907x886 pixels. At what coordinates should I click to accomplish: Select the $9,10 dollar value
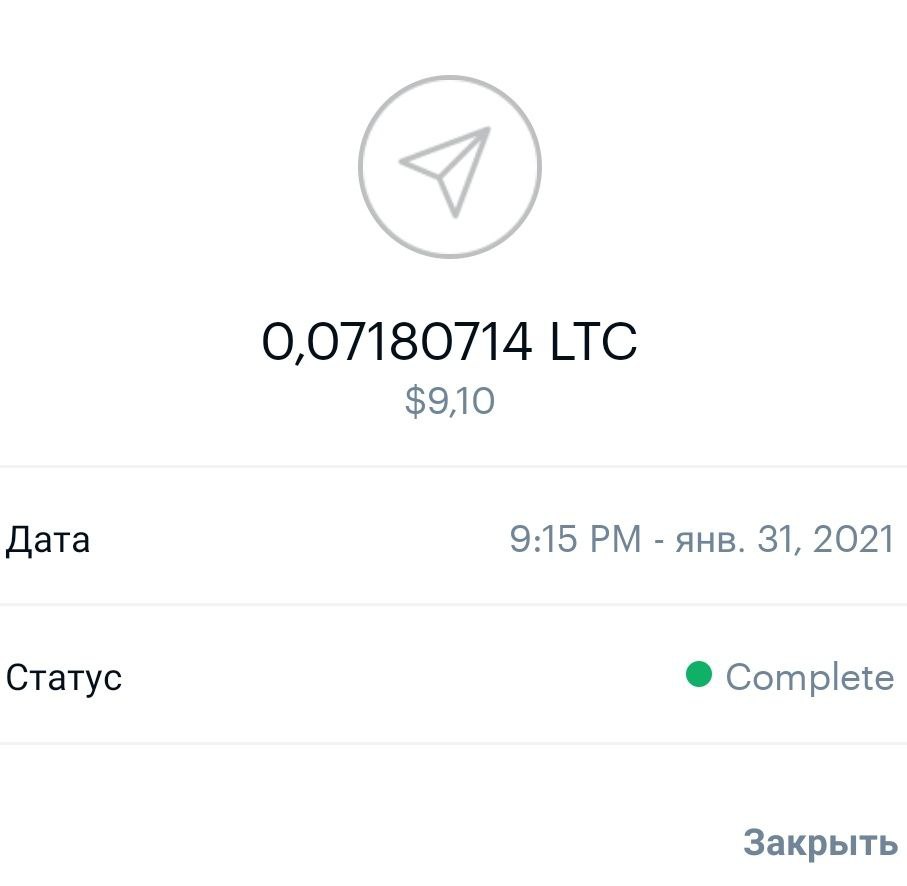[x=450, y=401]
